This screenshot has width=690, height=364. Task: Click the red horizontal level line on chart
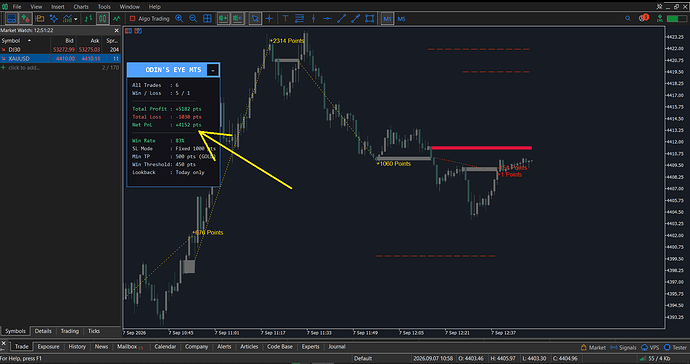coord(480,148)
